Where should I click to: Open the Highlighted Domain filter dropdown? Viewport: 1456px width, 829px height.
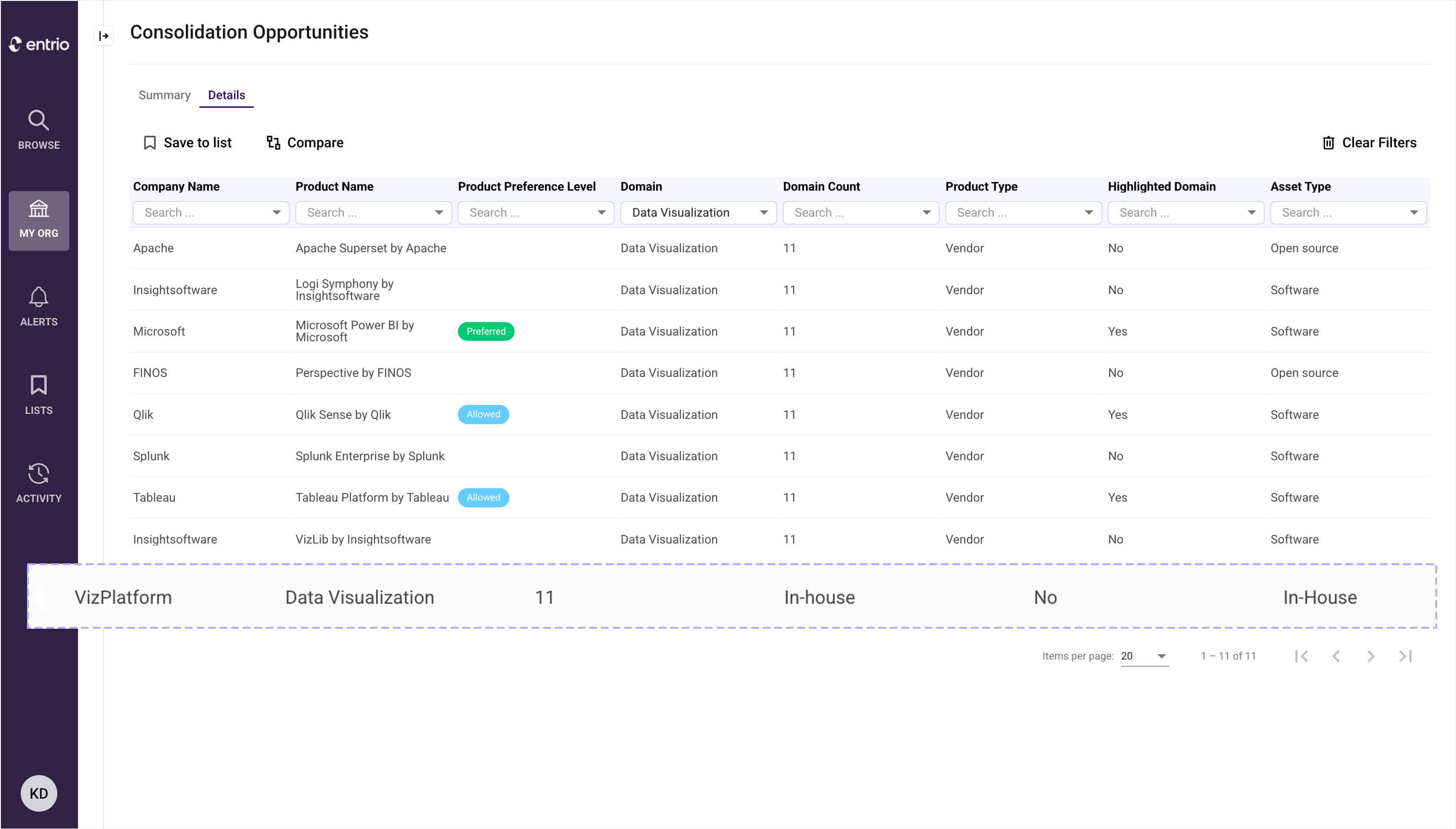pos(1185,212)
